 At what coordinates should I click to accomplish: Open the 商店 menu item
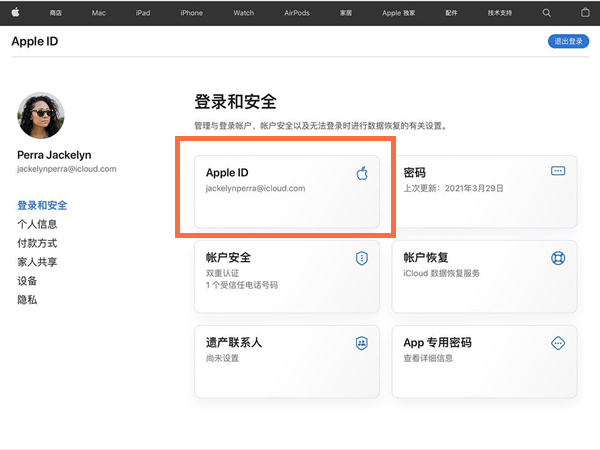click(55, 13)
